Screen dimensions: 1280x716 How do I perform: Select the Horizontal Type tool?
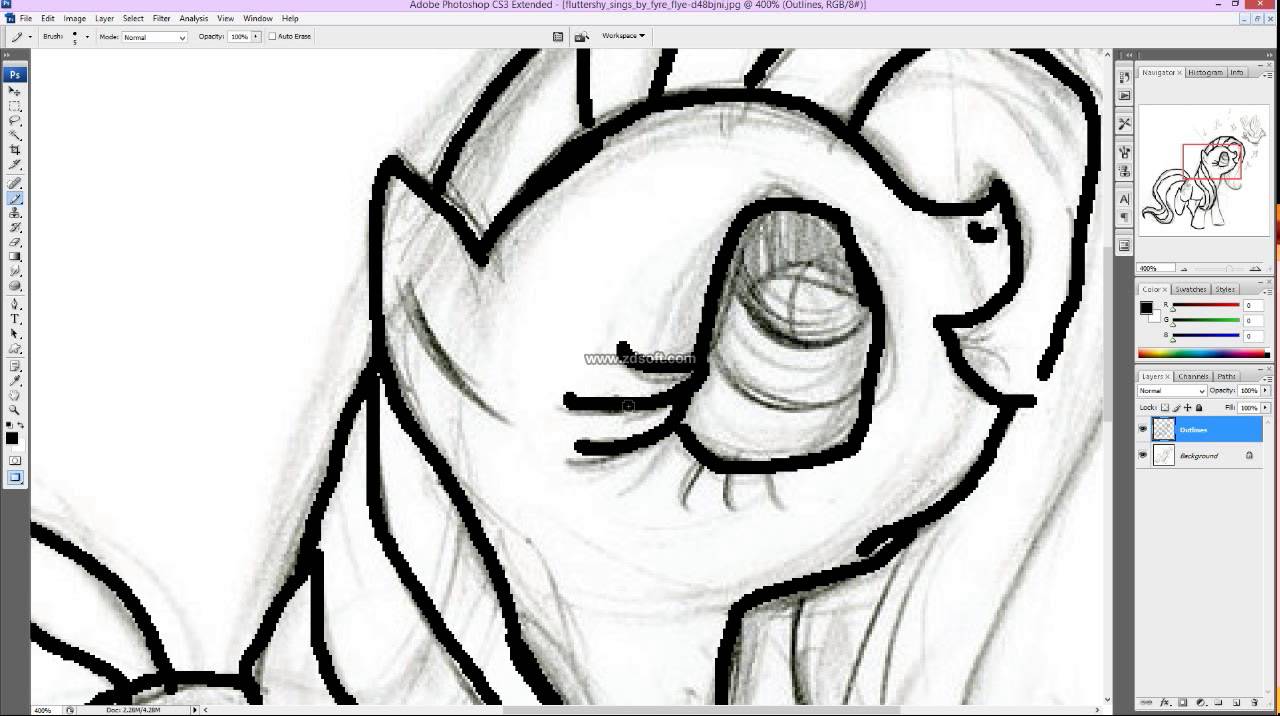pos(14,318)
